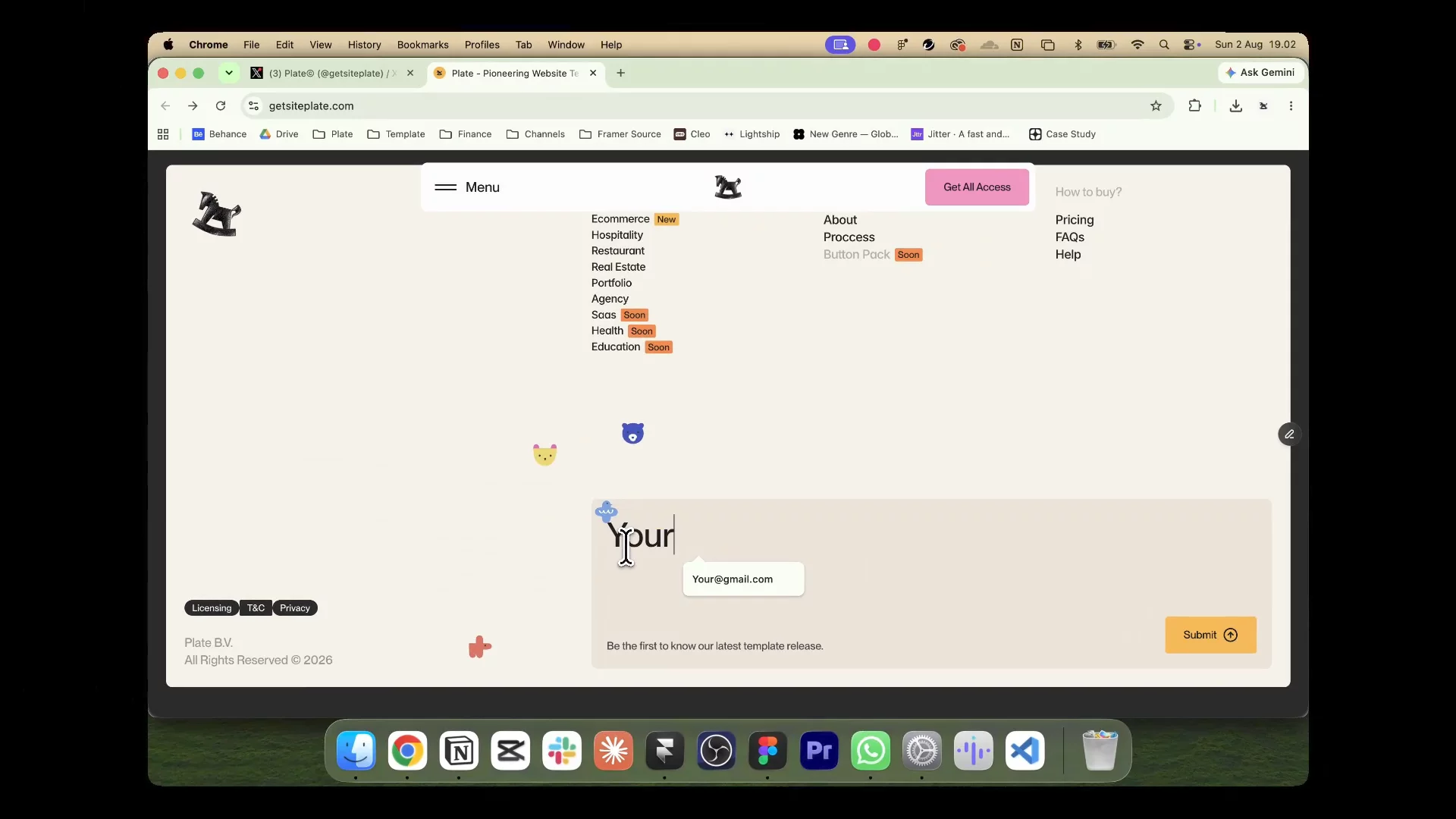
Task: Open the Real Estate templates link
Action: (x=618, y=267)
